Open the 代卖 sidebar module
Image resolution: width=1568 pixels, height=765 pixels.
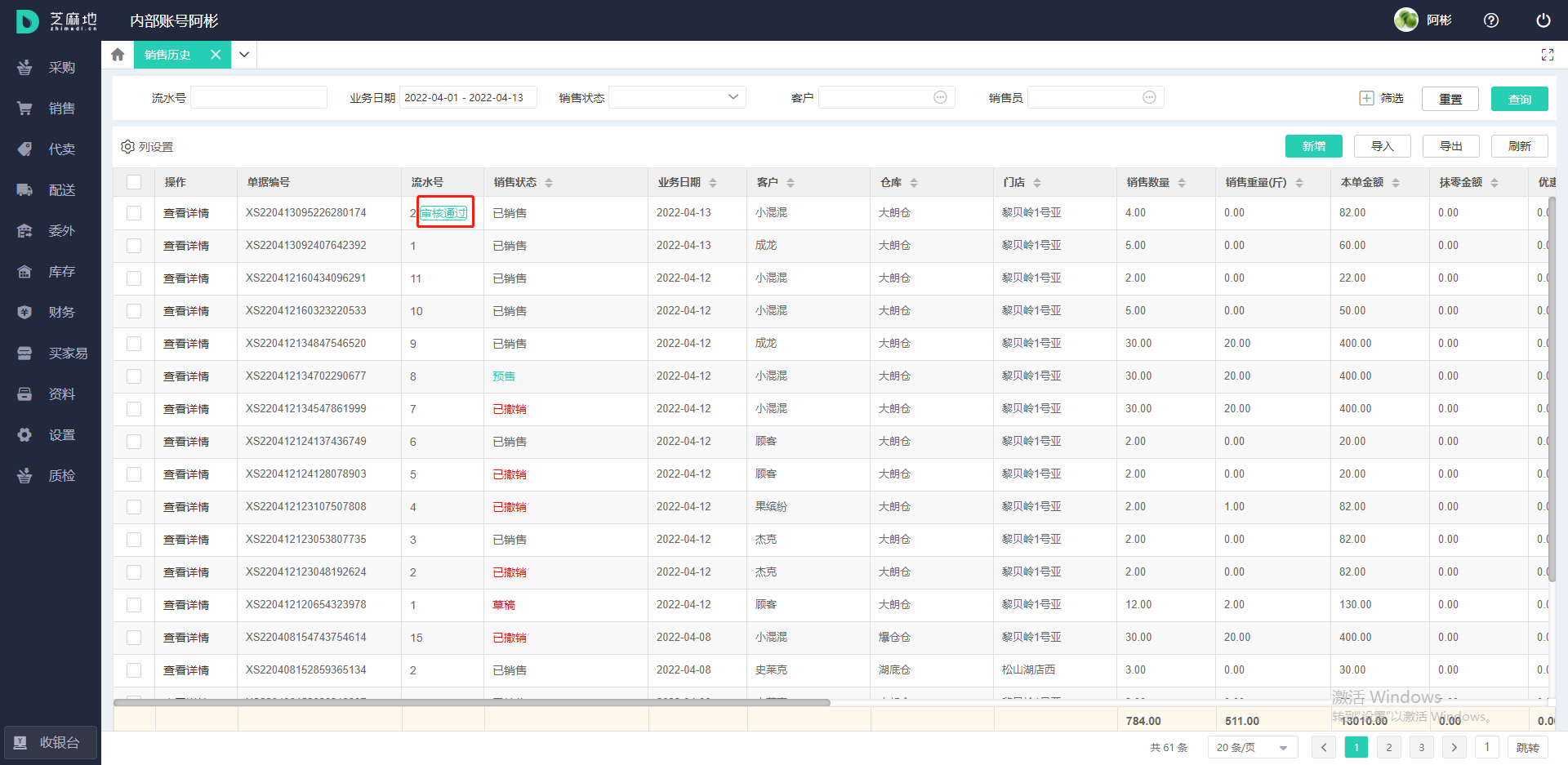tap(51, 149)
